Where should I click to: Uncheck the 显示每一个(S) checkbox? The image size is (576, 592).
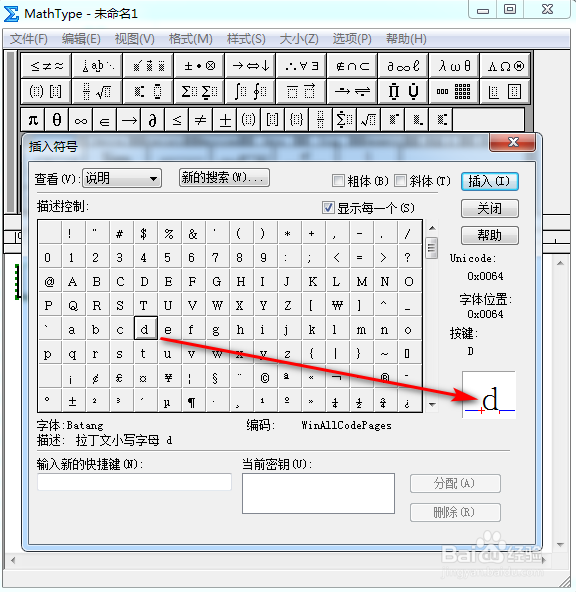tap(328, 207)
